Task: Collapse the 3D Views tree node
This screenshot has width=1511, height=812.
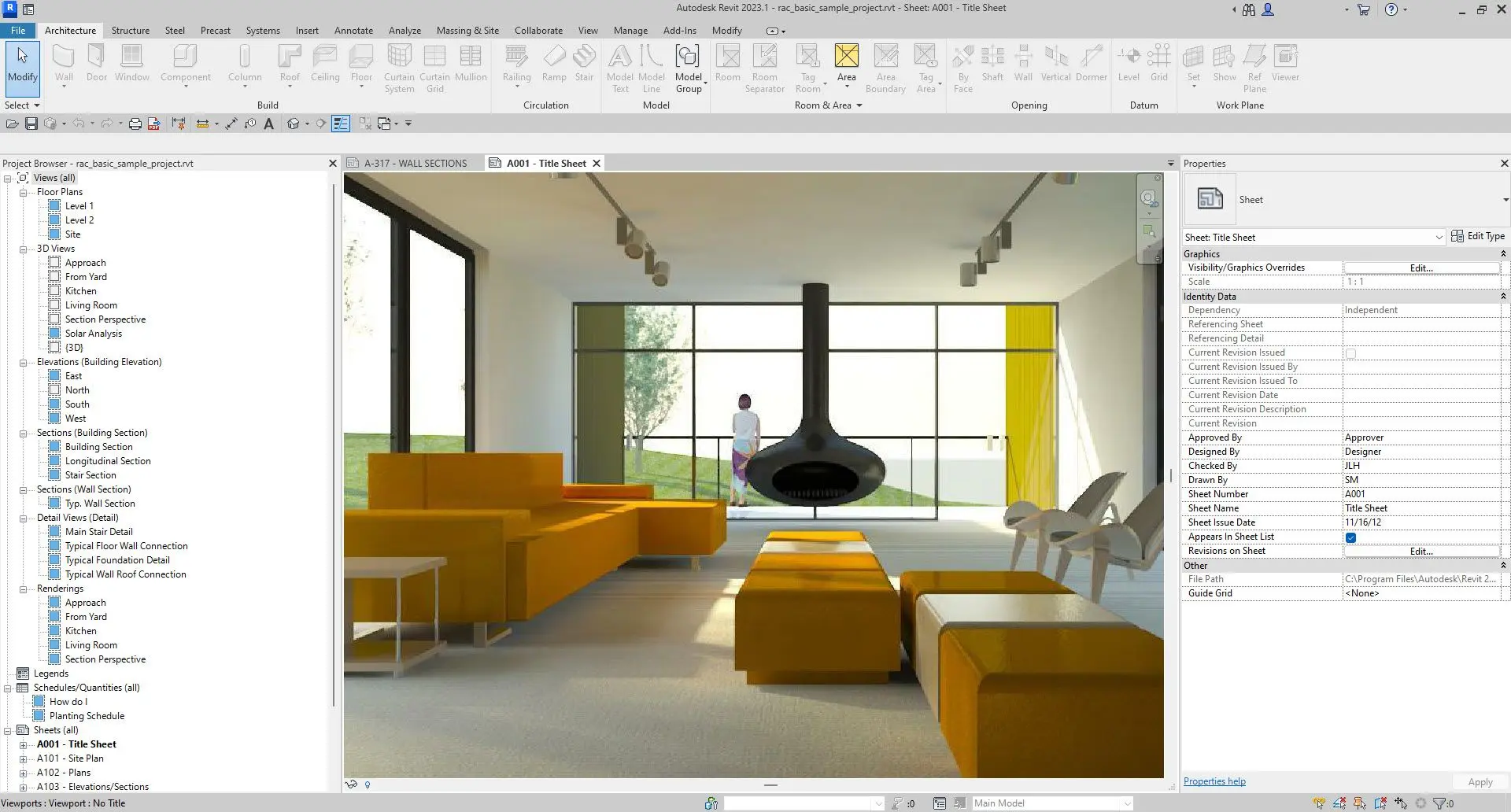Action: coord(24,249)
